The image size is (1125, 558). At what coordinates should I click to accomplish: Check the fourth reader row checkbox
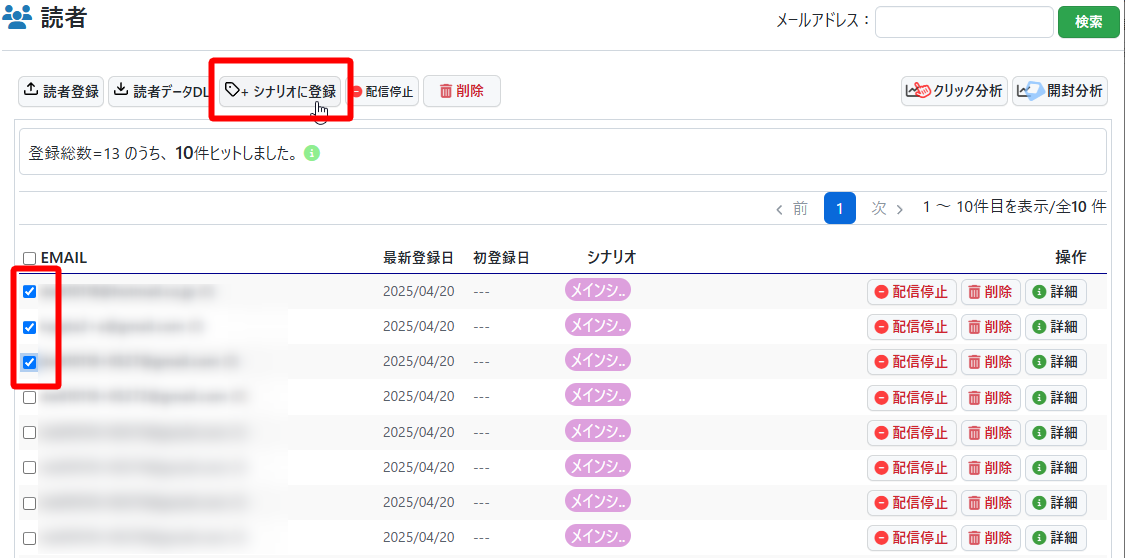(x=30, y=397)
